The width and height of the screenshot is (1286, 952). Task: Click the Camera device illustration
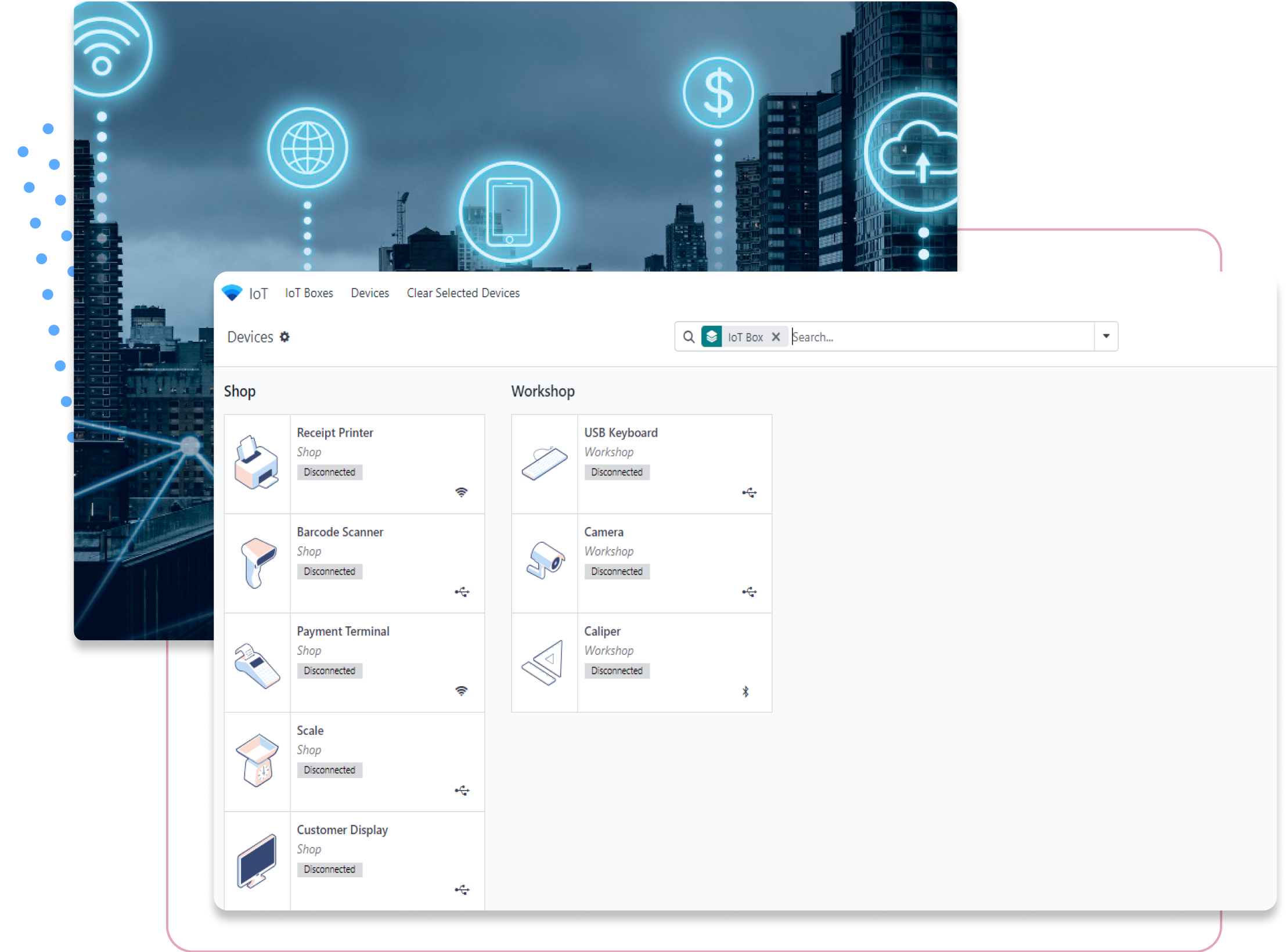tap(546, 560)
